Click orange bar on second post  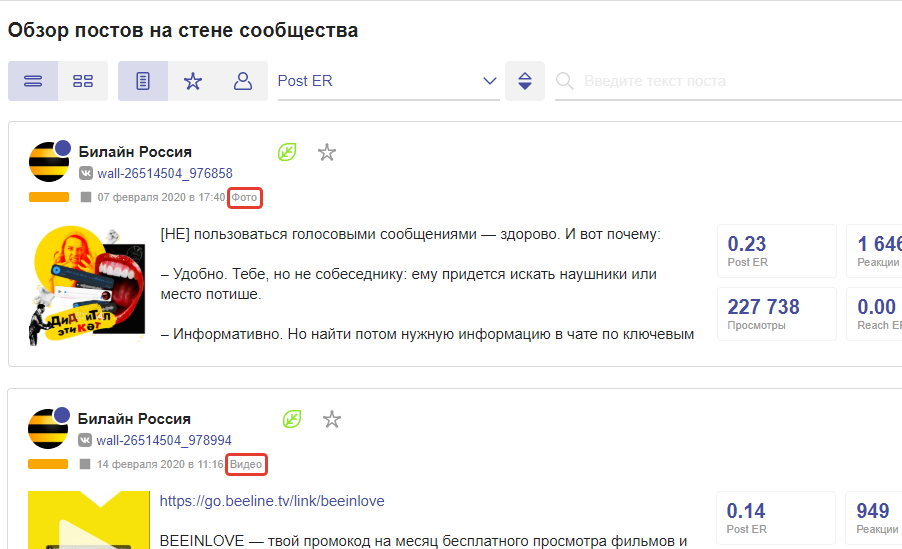[x=48, y=464]
